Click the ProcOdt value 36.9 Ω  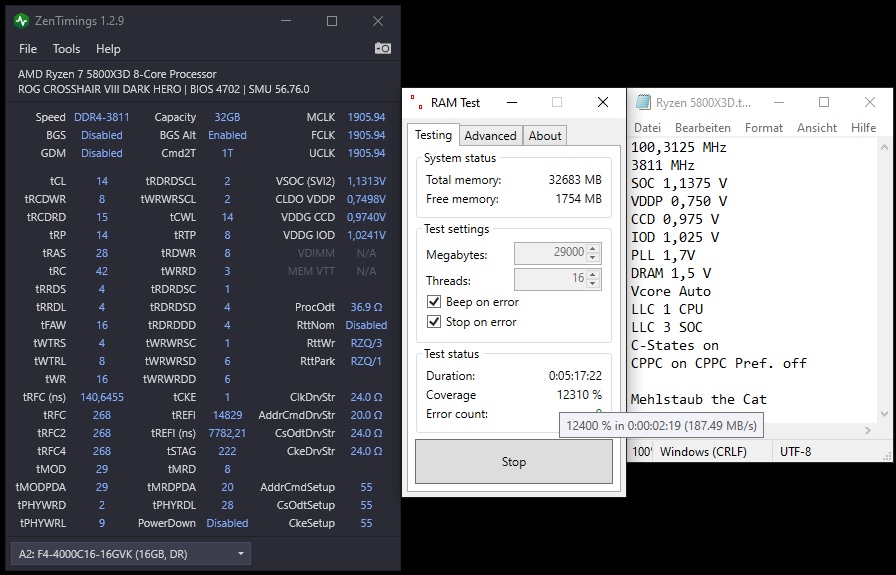pyautogui.click(x=366, y=307)
